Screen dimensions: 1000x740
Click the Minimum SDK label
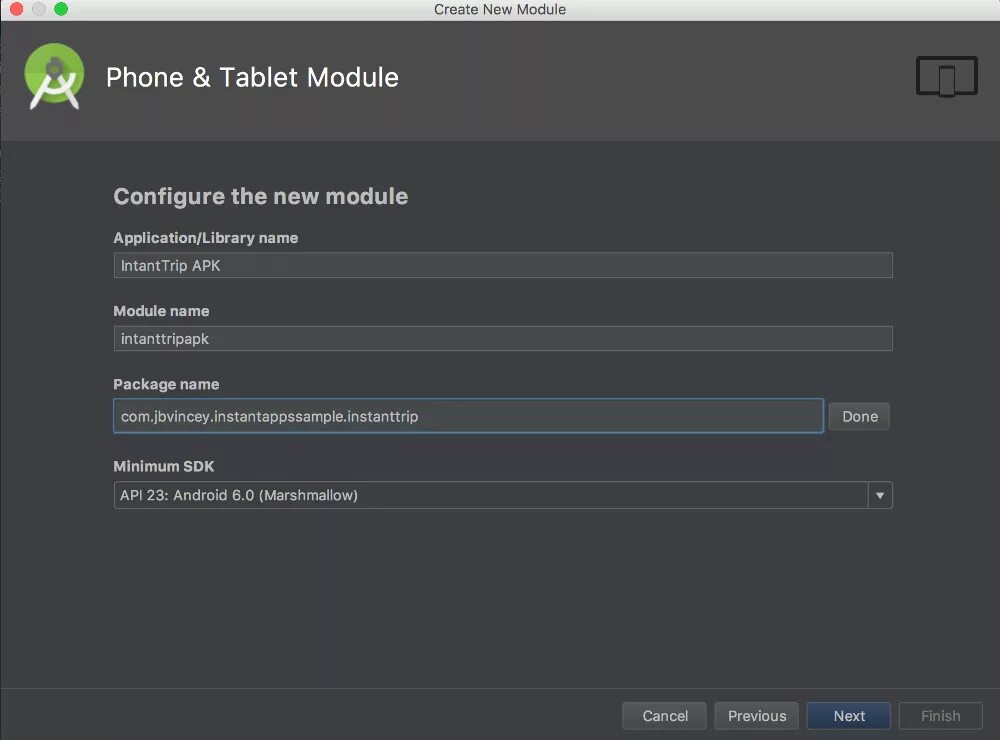(163, 466)
